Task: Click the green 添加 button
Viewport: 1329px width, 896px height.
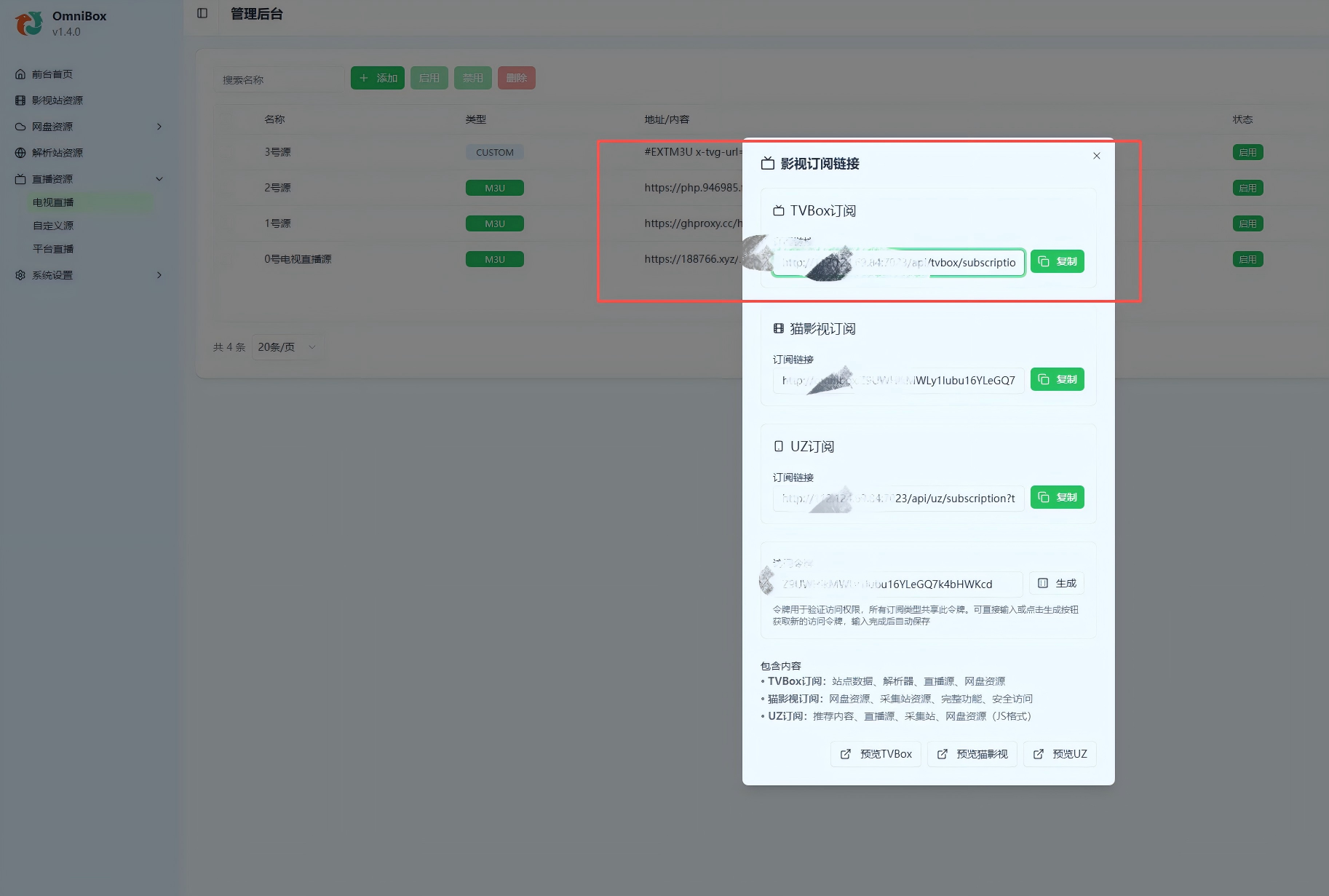Action: 378,78
